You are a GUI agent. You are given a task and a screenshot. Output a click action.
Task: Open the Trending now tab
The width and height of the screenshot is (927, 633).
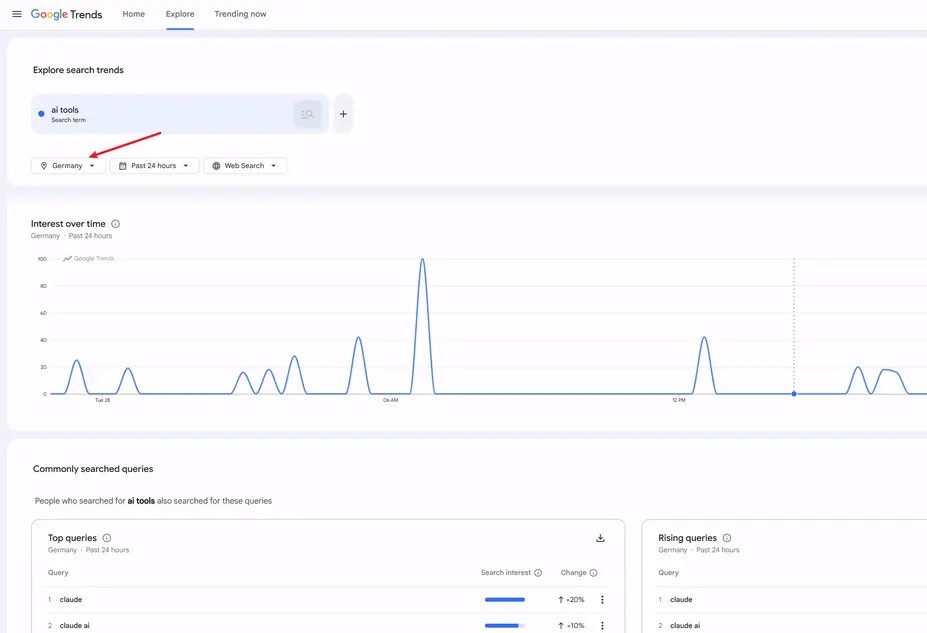click(240, 14)
